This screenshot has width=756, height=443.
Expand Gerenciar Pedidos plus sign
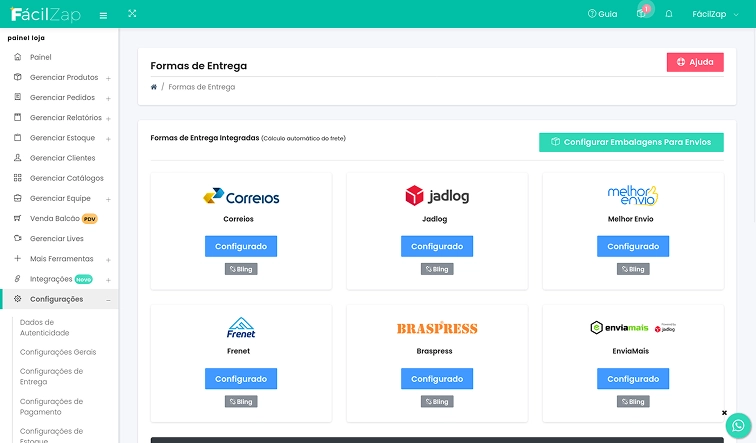pos(108,98)
